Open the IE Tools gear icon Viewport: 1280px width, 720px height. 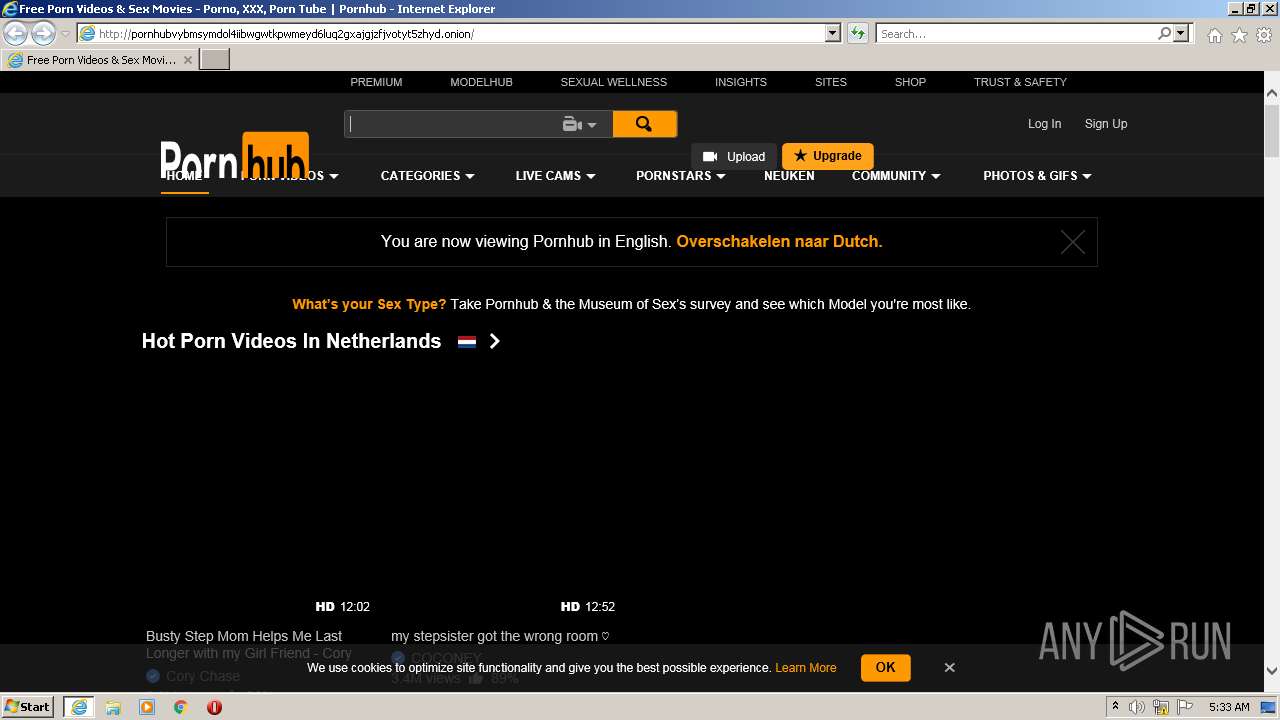(x=1264, y=35)
